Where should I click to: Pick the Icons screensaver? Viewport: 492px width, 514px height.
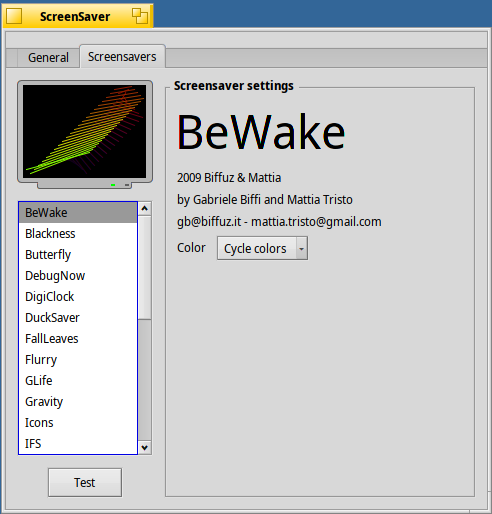[78, 423]
